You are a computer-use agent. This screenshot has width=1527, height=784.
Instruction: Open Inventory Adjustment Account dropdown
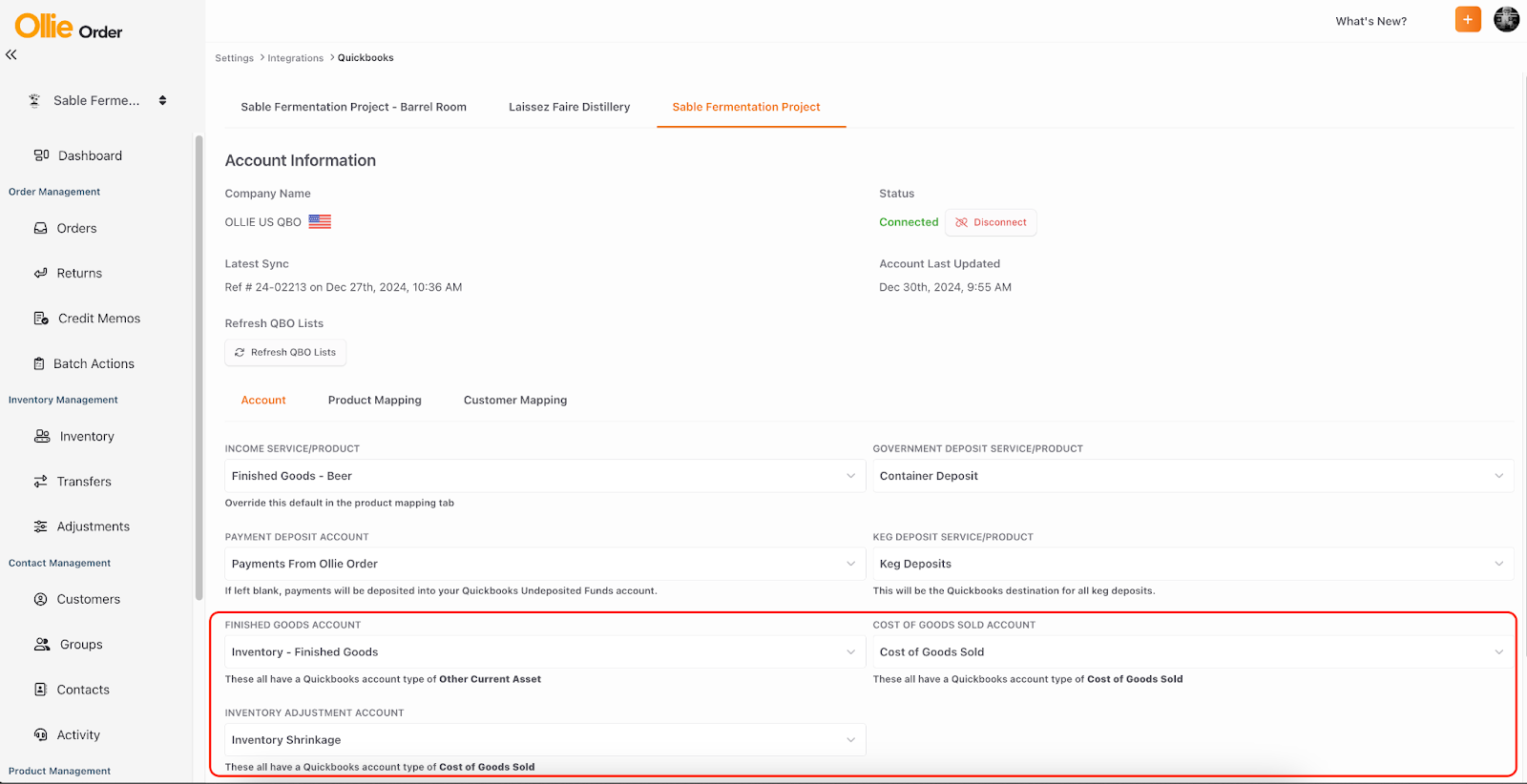(545, 740)
